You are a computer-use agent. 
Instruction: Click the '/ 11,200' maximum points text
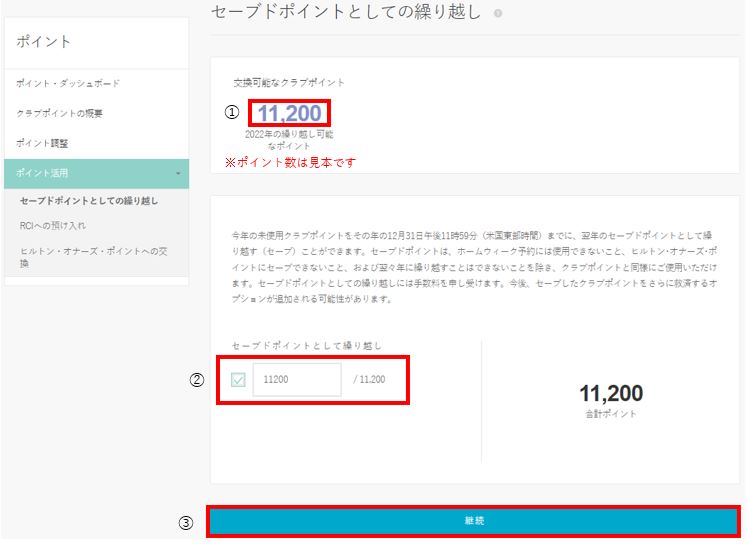coord(369,380)
